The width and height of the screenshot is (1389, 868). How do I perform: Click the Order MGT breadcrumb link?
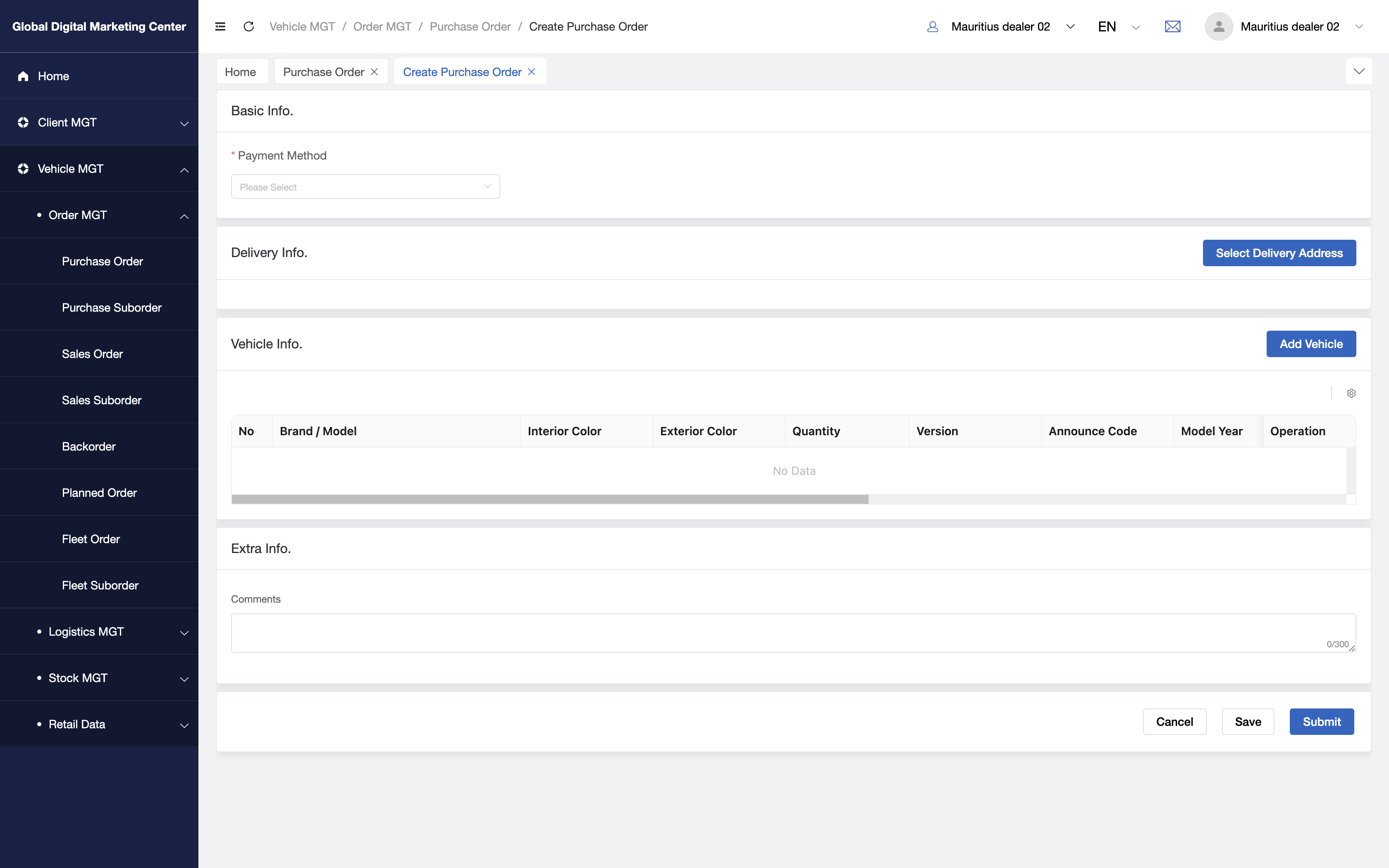point(382,26)
